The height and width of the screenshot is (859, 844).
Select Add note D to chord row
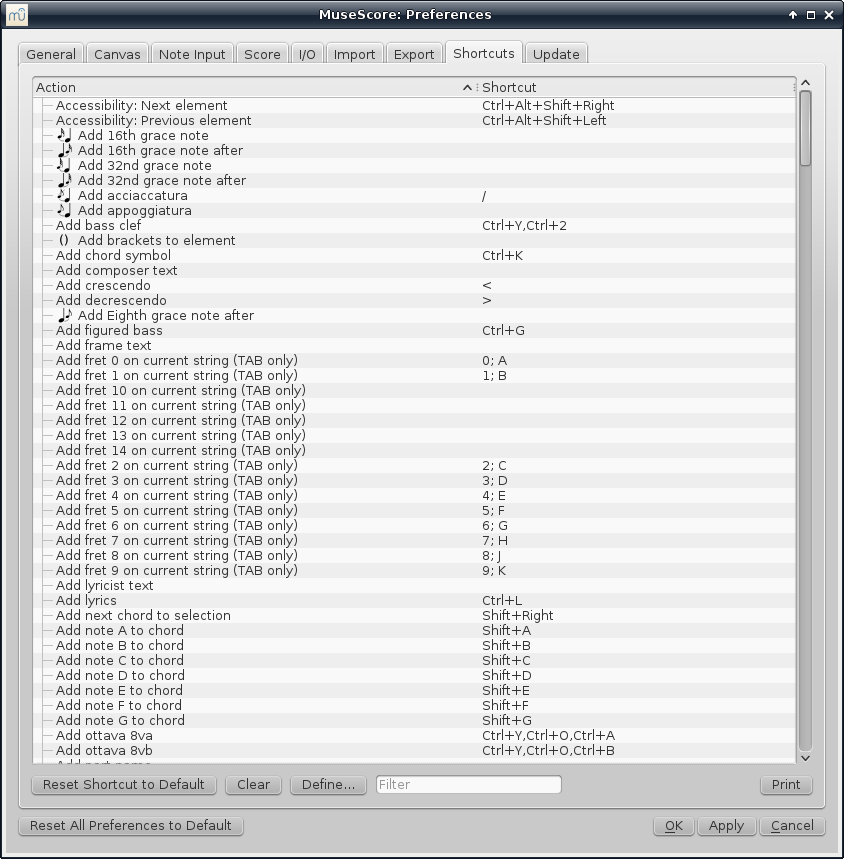(414, 675)
